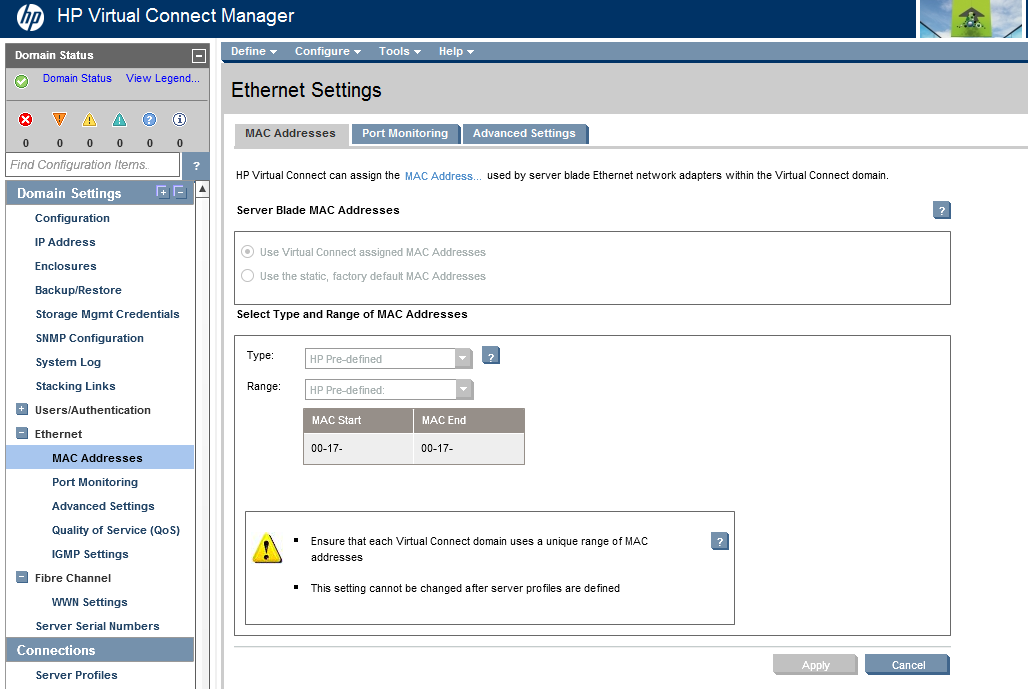This screenshot has height=689, width=1028.
Task: Click the sidebar scroll up arrow
Action: (x=203, y=189)
